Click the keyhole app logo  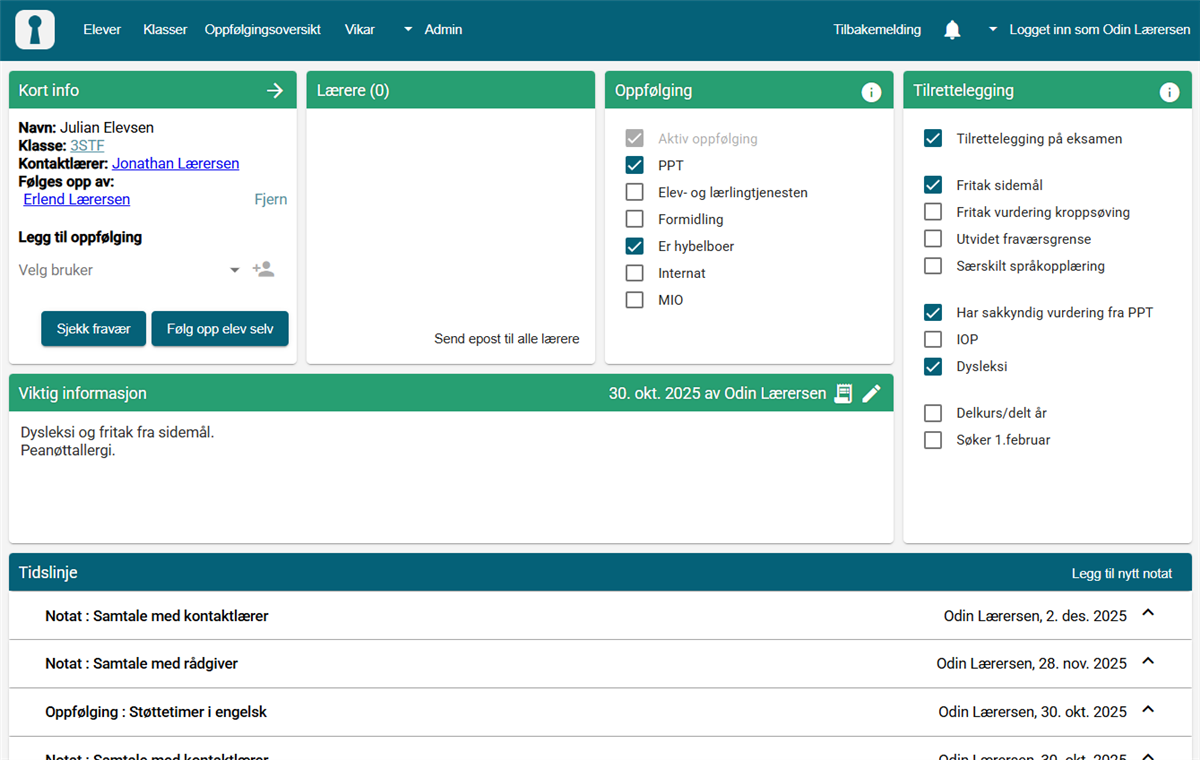point(35,30)
